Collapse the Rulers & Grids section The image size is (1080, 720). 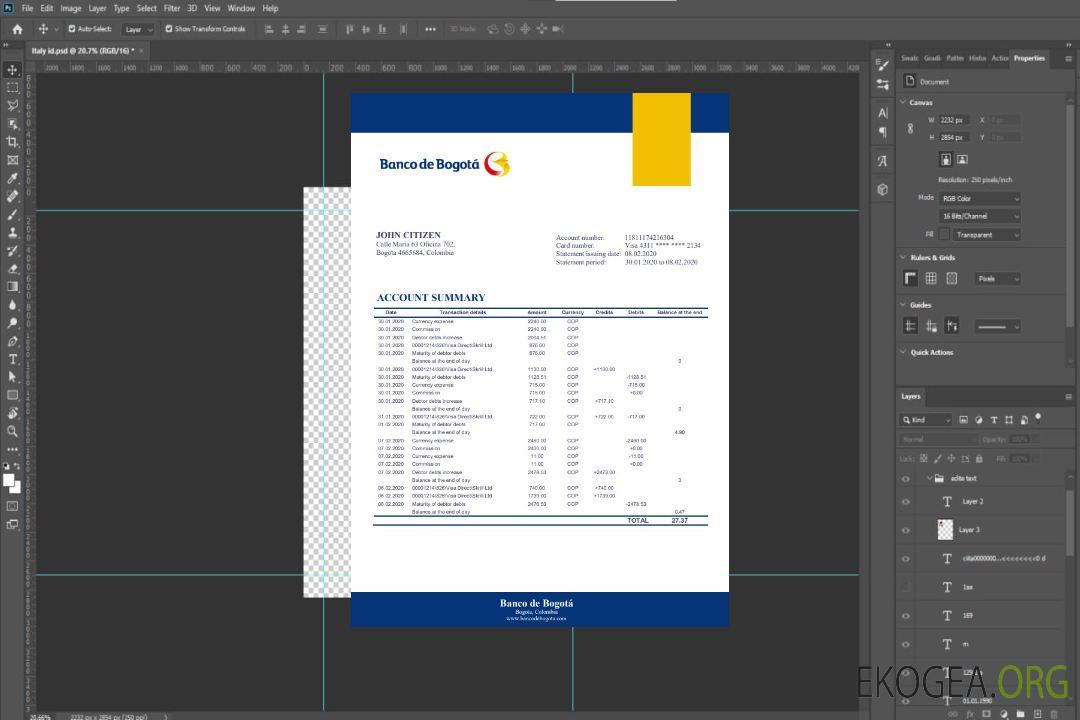(x=903, y=257)
